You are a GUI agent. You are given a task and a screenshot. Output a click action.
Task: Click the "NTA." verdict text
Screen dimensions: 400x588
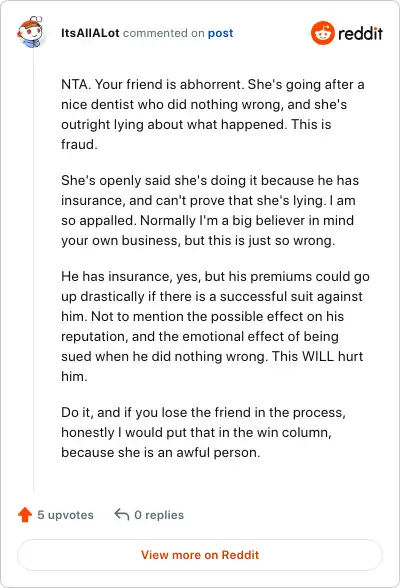[76, 84]
